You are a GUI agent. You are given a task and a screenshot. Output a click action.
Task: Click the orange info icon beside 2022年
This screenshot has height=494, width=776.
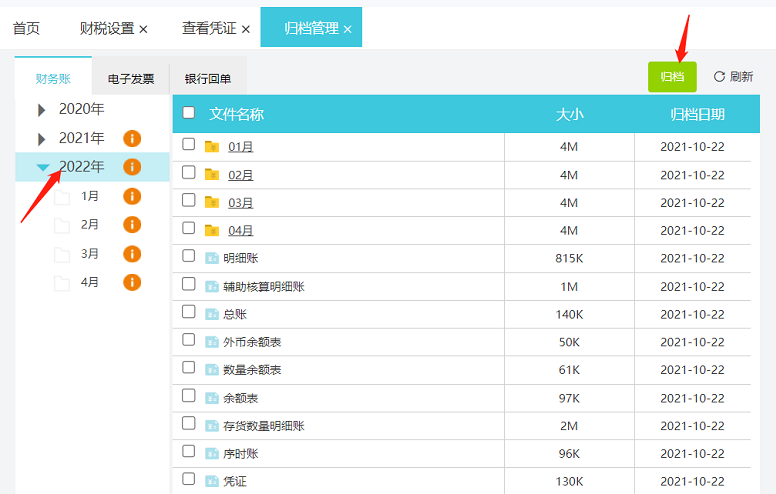click(132, 167)
